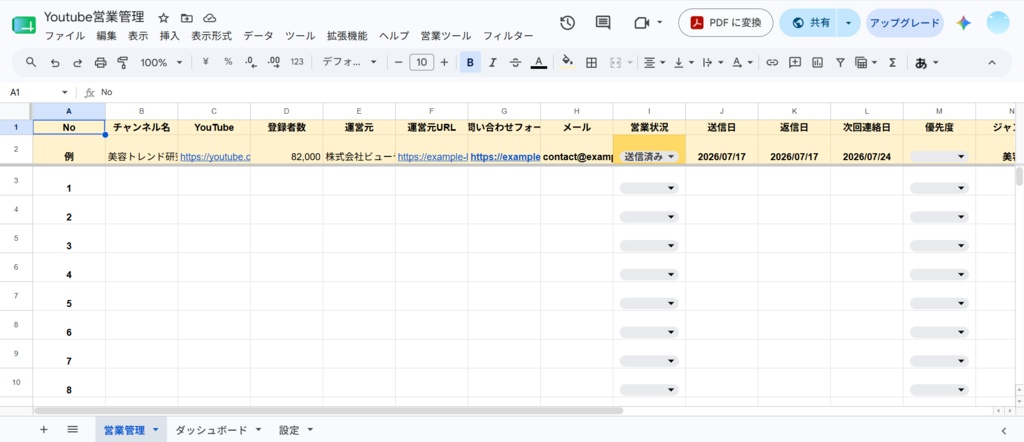Open text wrapping options
Screen dimensions: 1024x442
coord(712,63)
